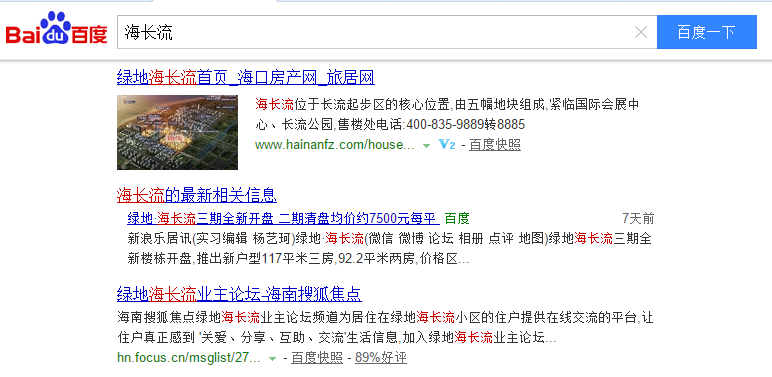
Task: Click the hn.focus.cn/msglist green URL
Action: click(x=189, y=358)
